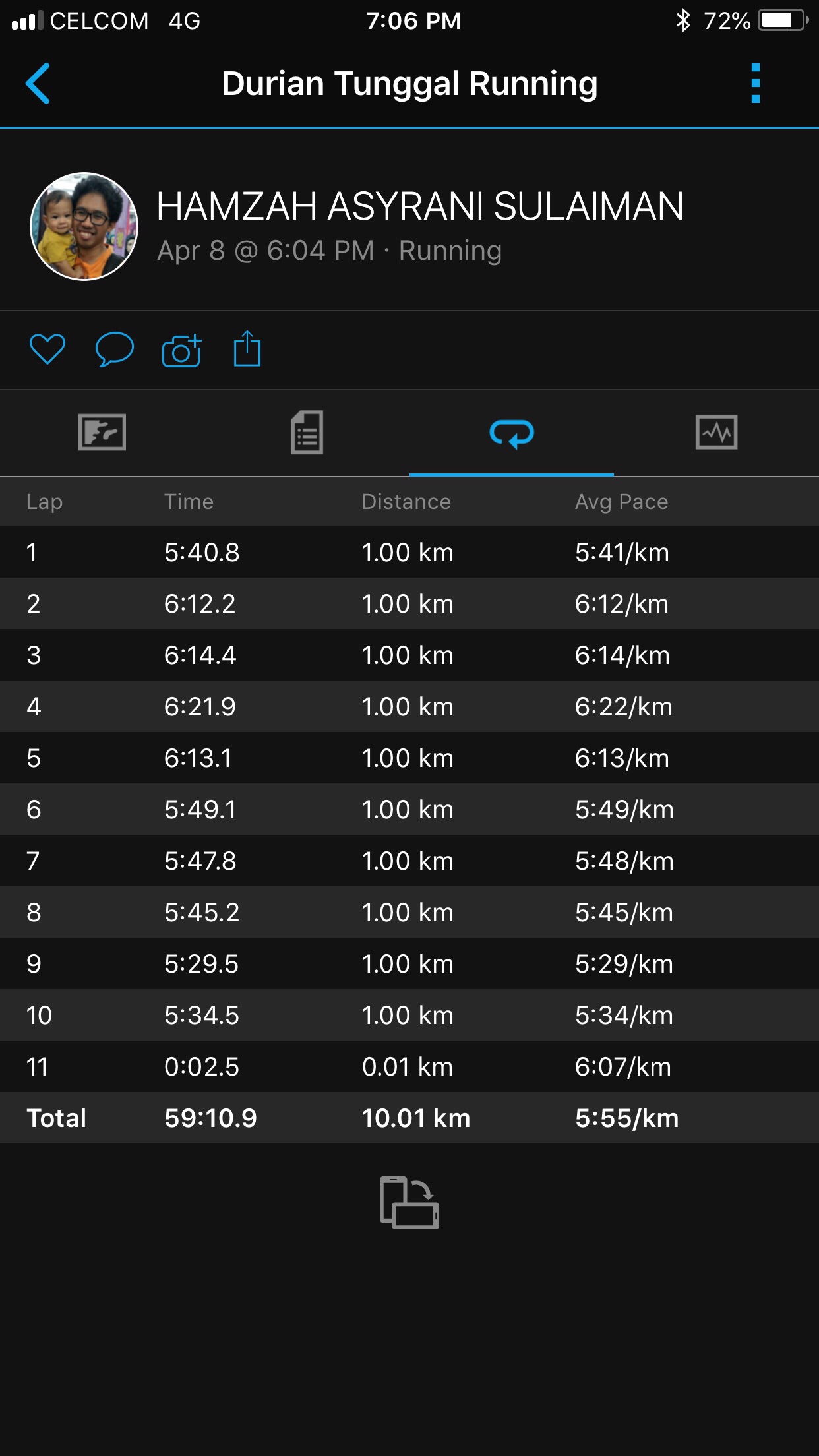Image resolution: width=819 pixels, height=1456 pixels.
Task: Tap the rotate to landscape icon
Action: [409, 1202]
